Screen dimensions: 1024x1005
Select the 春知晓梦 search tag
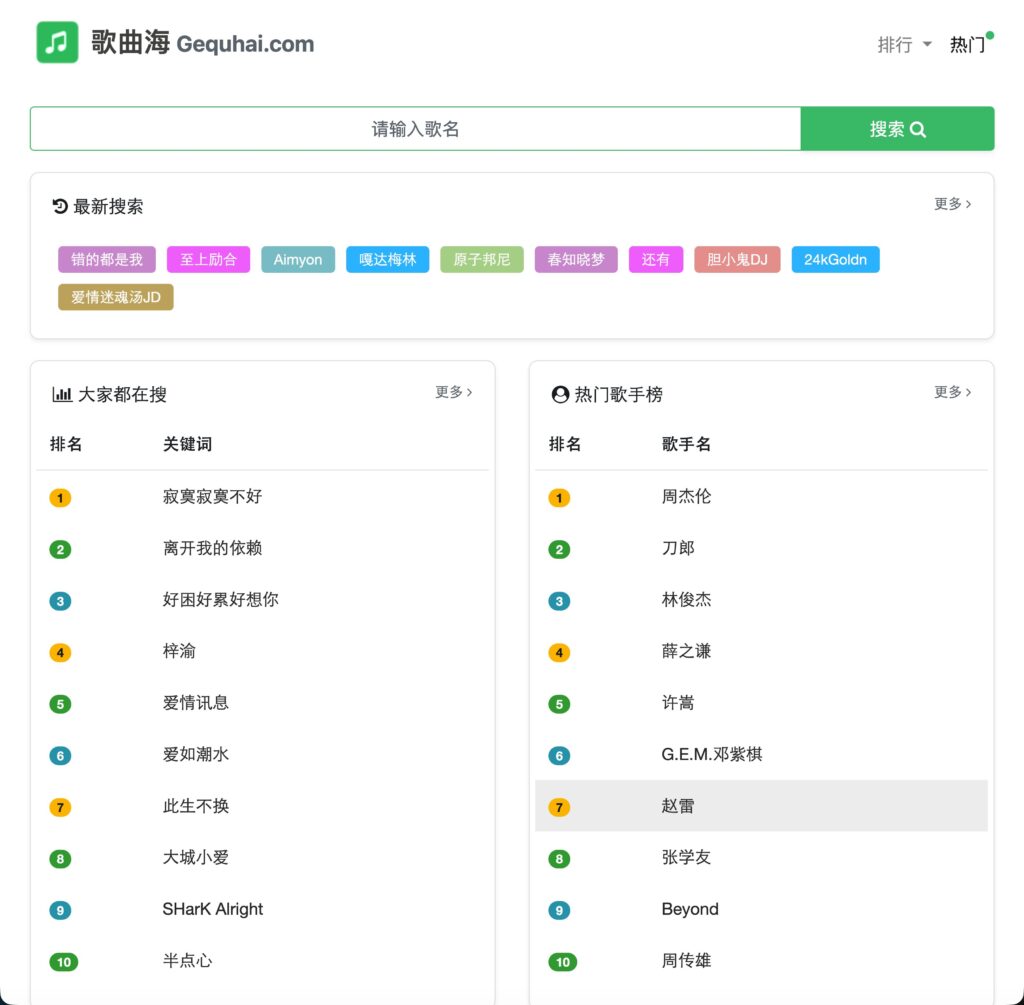(576, 259)
